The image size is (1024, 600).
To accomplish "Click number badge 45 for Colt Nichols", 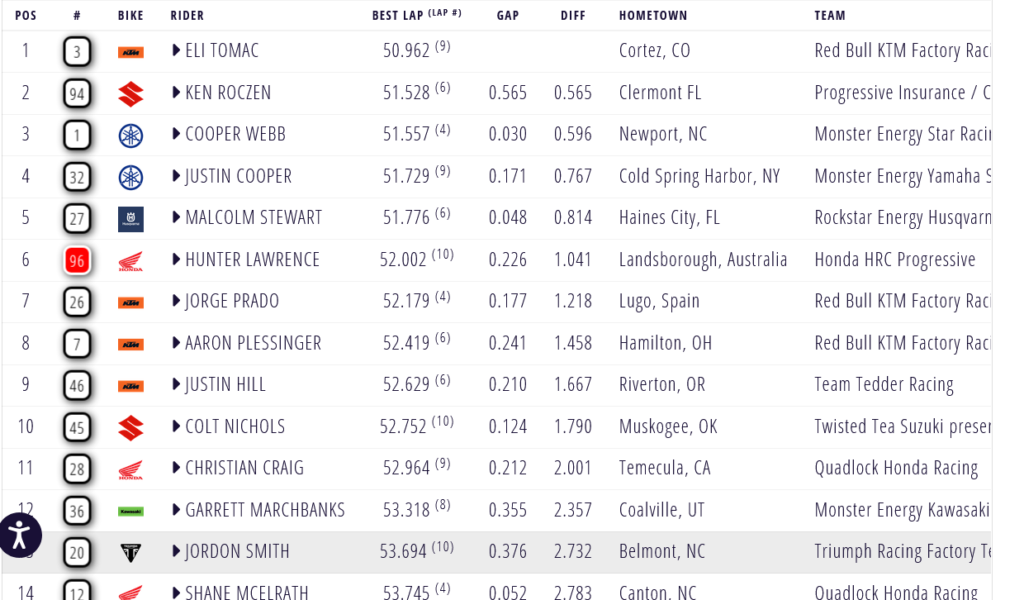I will point(77,427).
